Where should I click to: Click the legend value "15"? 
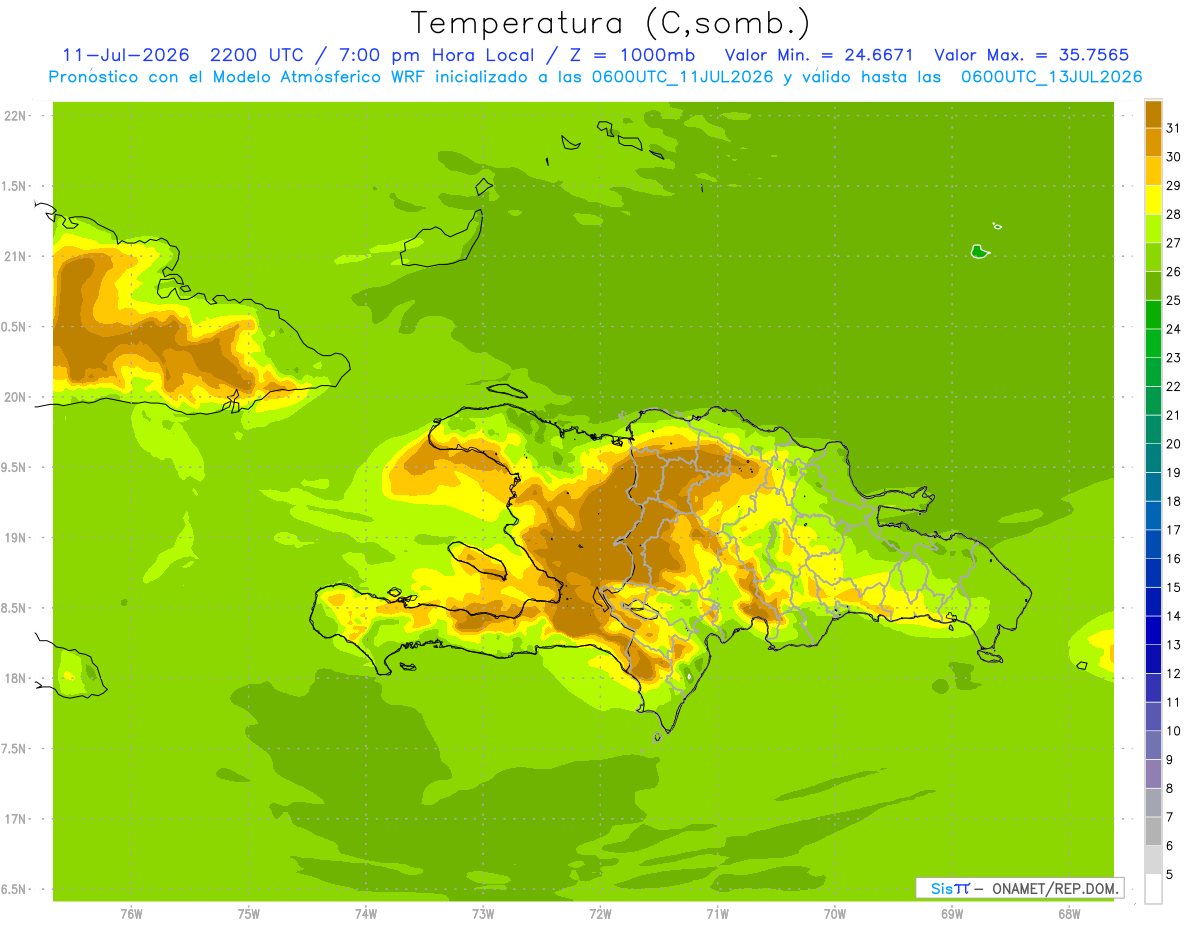tap(1173, 587)
